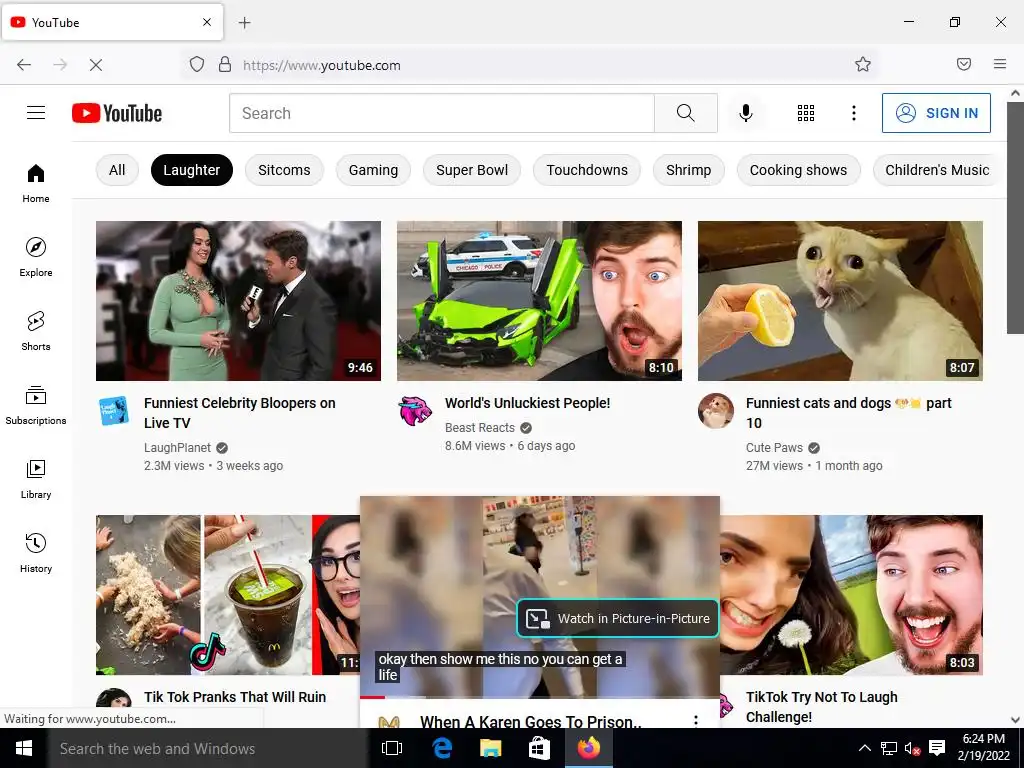Start voice search with microphone icon
This screenshot has width=1024, height=768.
click(746, 113)
